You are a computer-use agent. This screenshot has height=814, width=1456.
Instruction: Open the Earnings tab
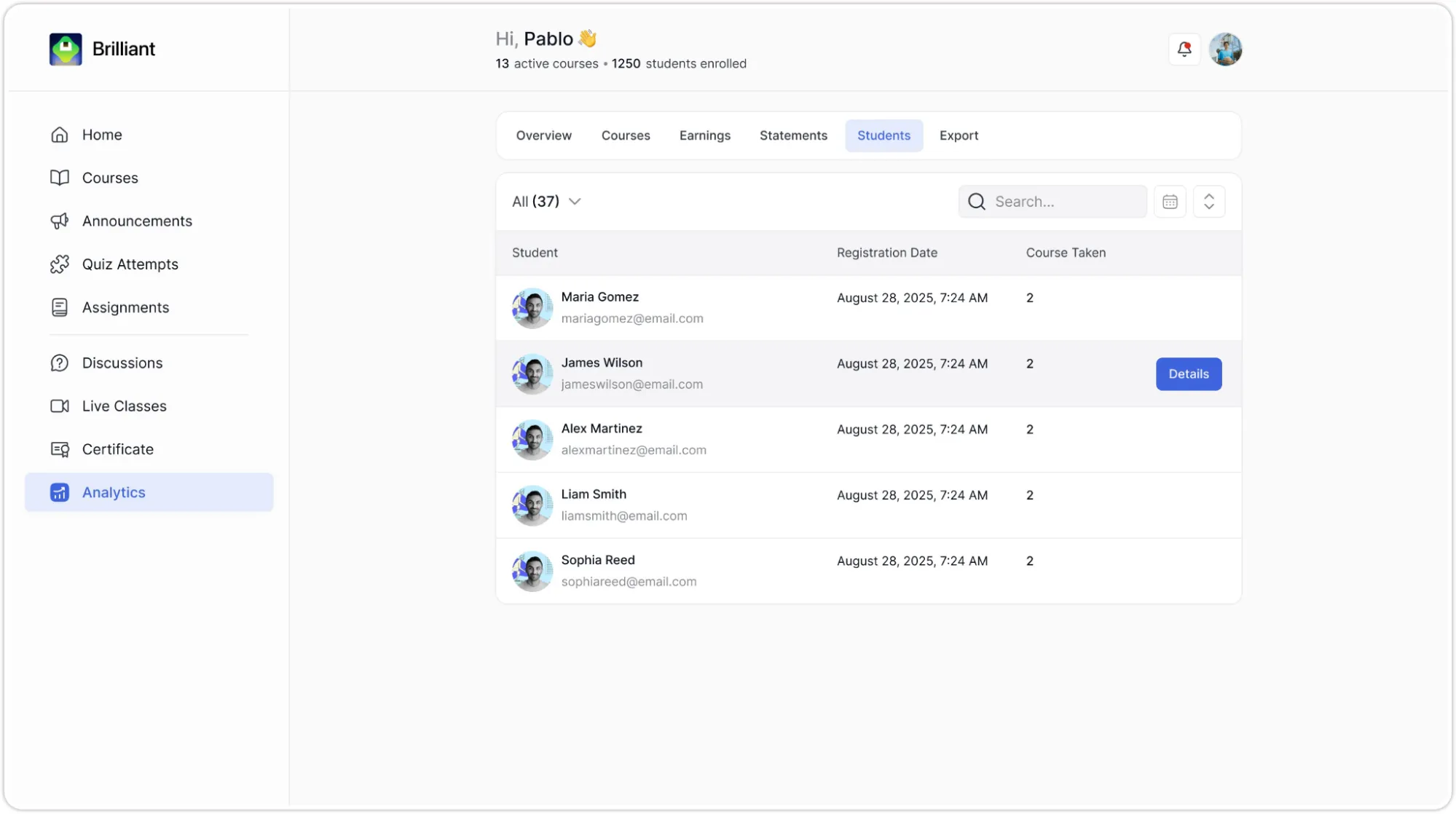point(705,135)
